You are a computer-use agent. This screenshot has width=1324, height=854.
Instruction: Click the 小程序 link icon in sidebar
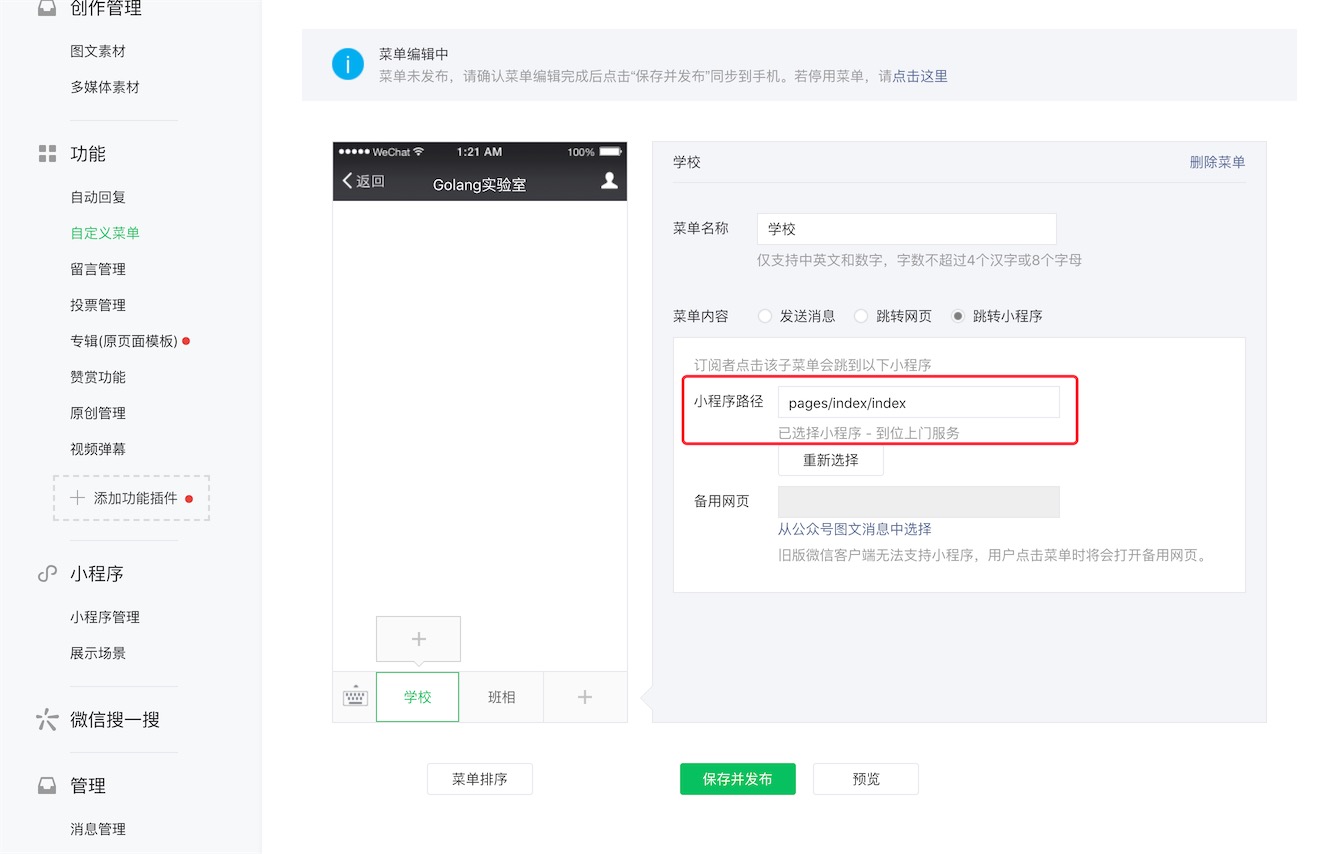pyautogui.click(x=47, y=574)
